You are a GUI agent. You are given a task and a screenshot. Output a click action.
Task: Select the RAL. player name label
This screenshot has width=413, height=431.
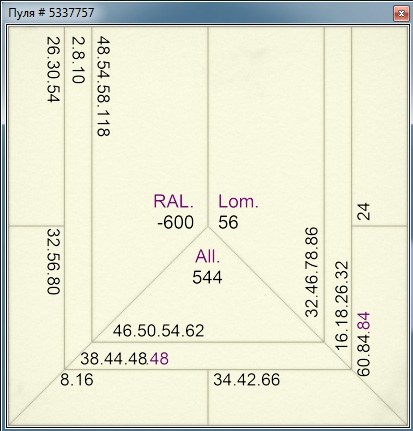pos(173,201)
